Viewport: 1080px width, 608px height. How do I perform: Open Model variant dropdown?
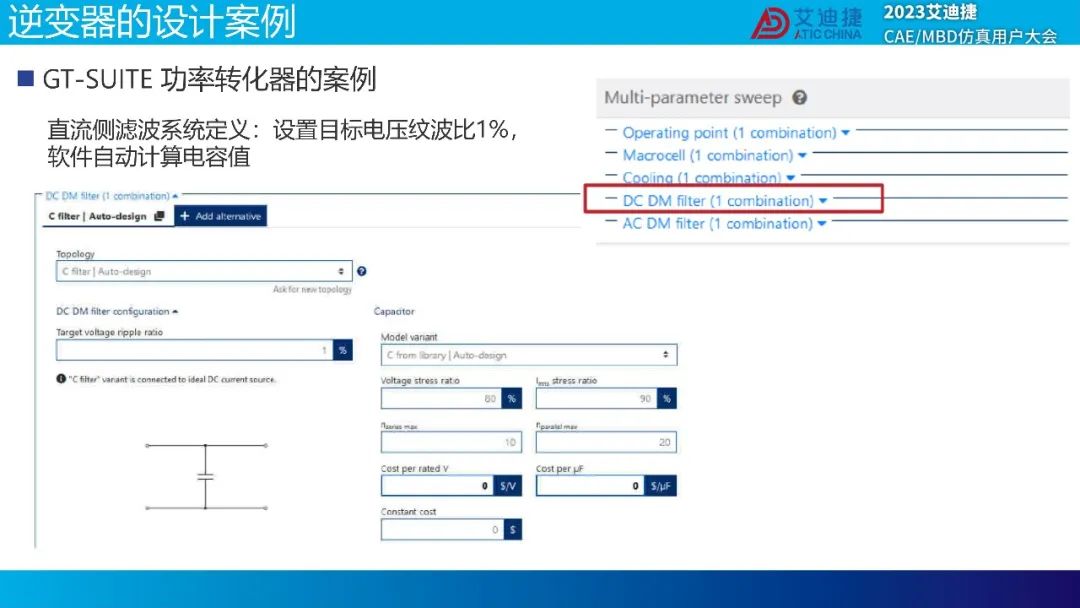pyautogui.click(x=528, y=355)
